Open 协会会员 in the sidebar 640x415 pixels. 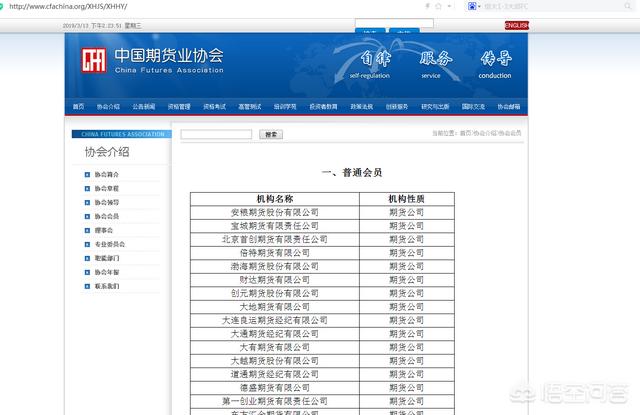point(107,216)
